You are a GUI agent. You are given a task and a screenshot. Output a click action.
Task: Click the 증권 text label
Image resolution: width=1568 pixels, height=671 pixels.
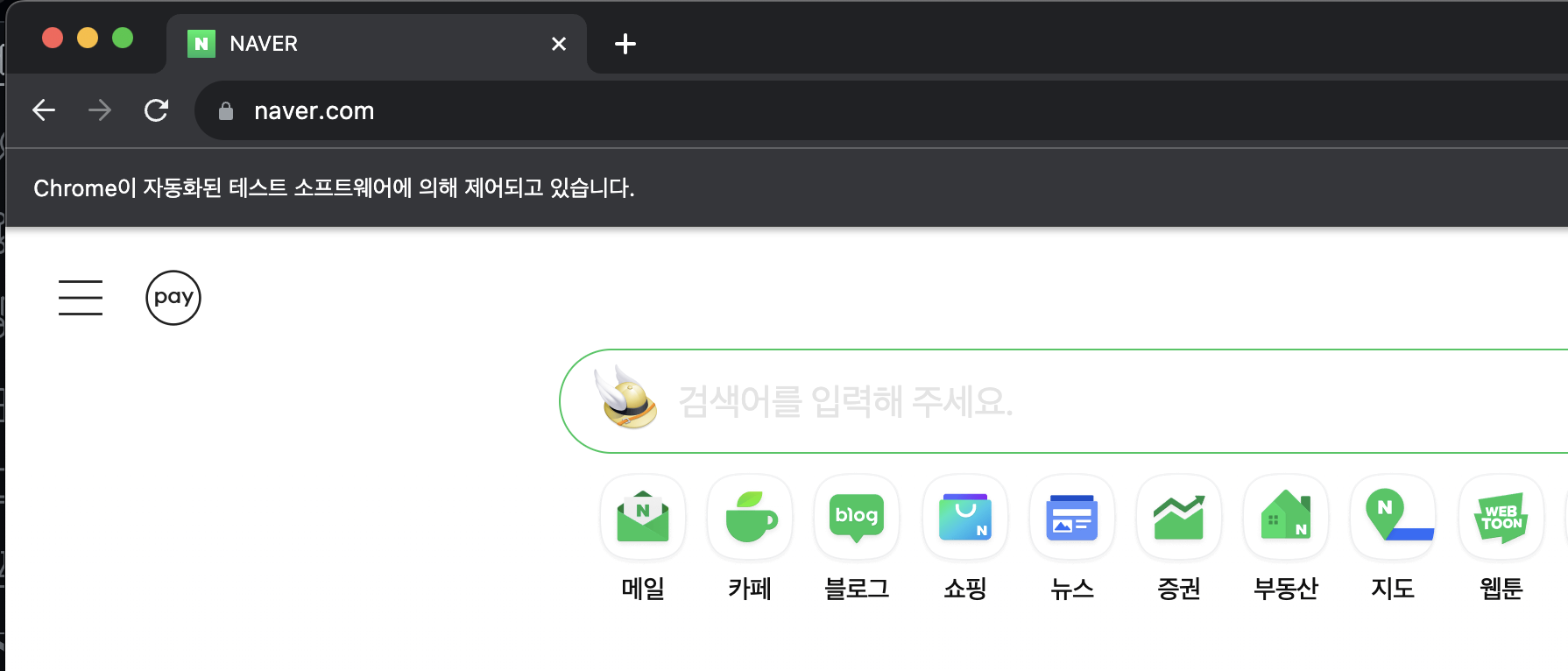point(1179,589)
